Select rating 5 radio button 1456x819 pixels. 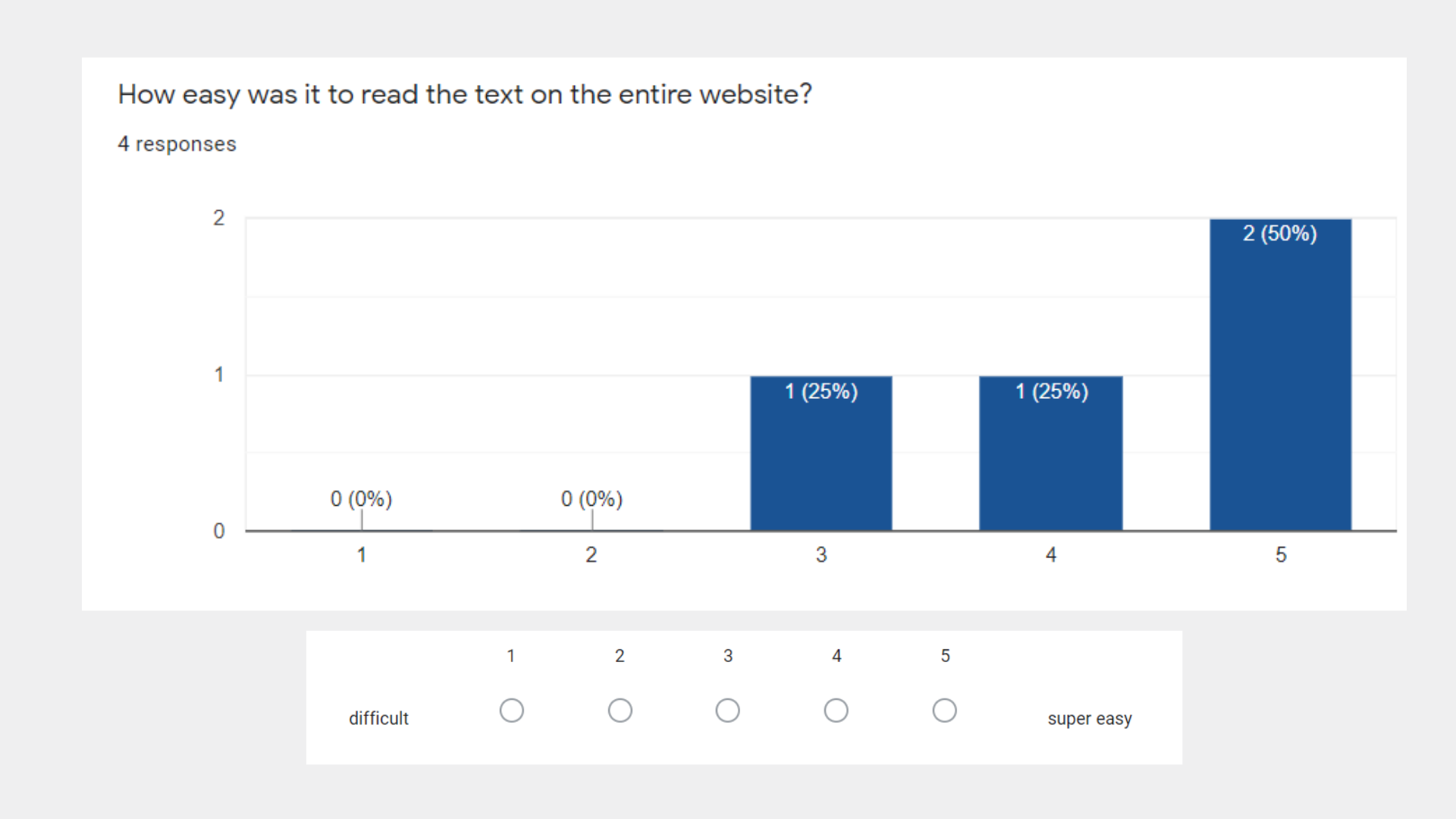(945, 711)
